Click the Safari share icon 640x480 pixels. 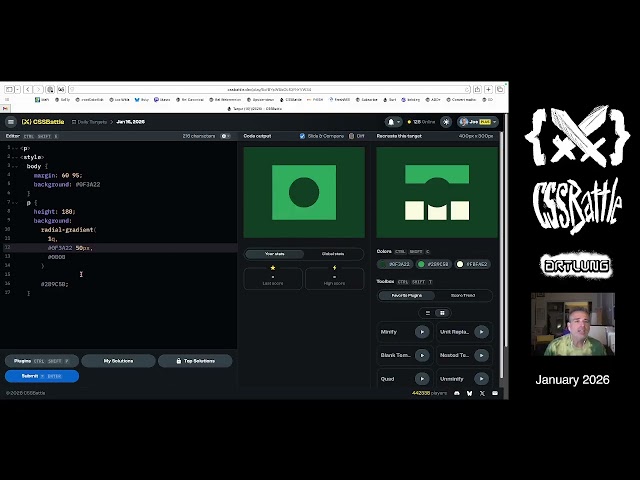477,89
